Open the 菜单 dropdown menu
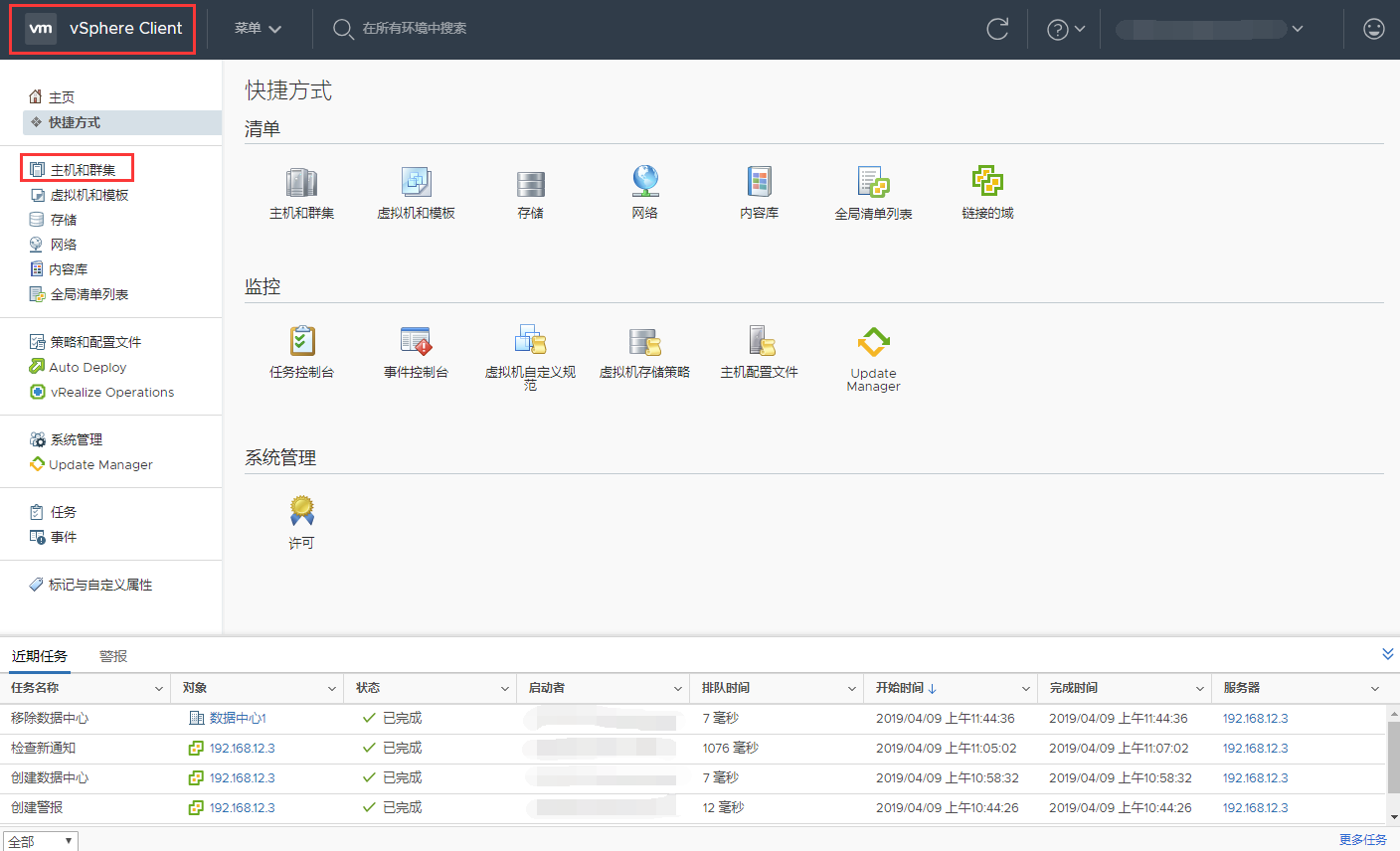 pyautogui.click(x=258, y=29)
